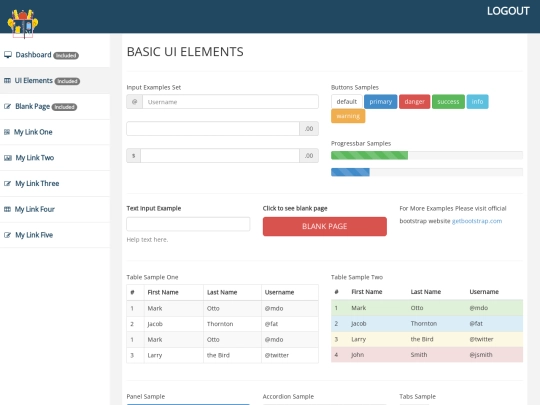The width and height of the screenshot is (540, 405).
Task: Click the Help text here caption
Action: [x=147, y=240]
